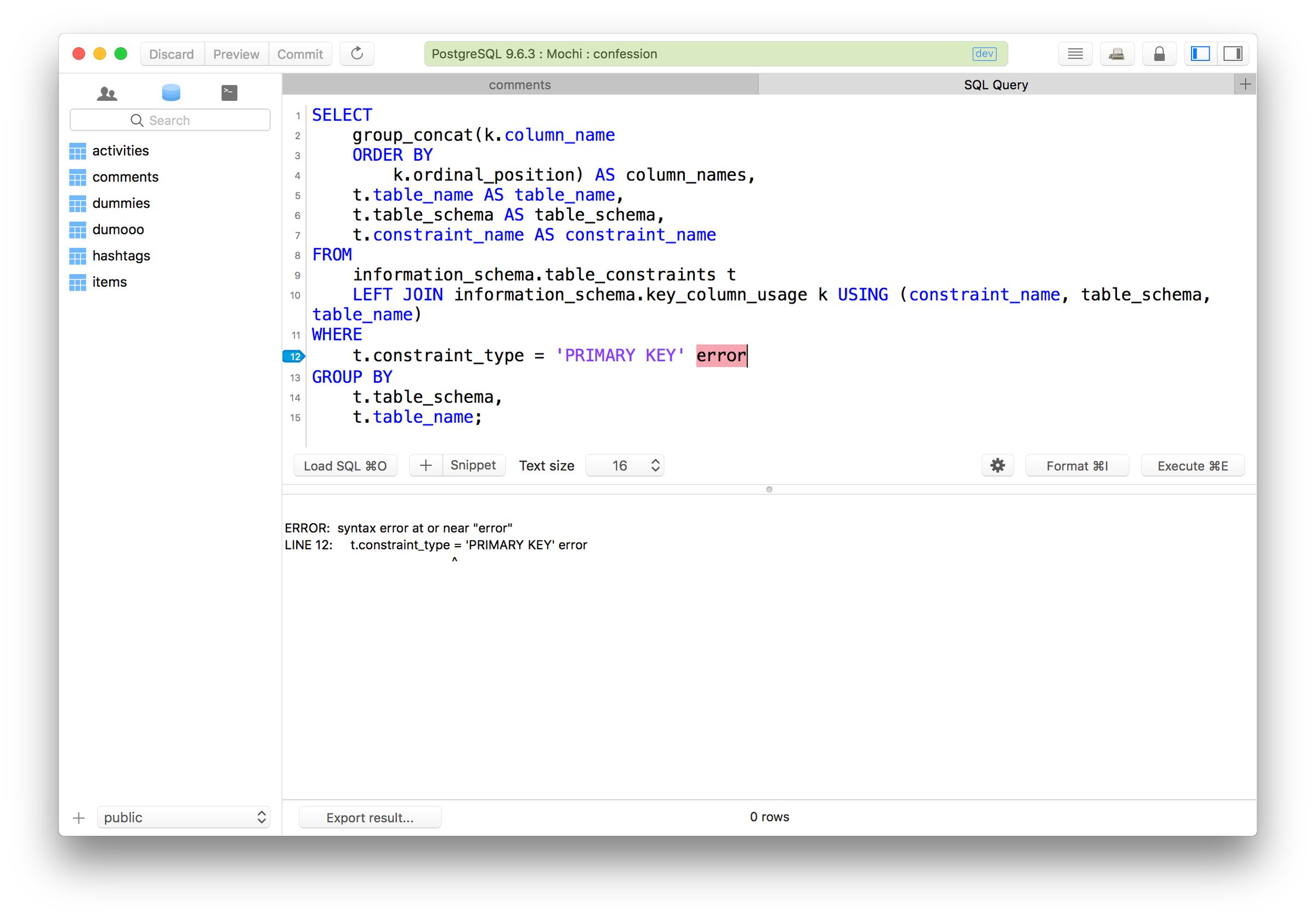Click the Text size label
Image resolution: width=1316 pixels, height=920 pixels.
pyautogui.click(x=547, y=466)
